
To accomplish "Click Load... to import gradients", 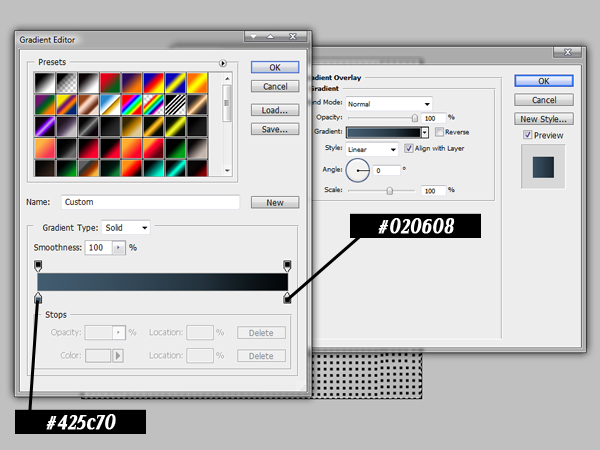I will pyautogui.click(x=275, y=110).
